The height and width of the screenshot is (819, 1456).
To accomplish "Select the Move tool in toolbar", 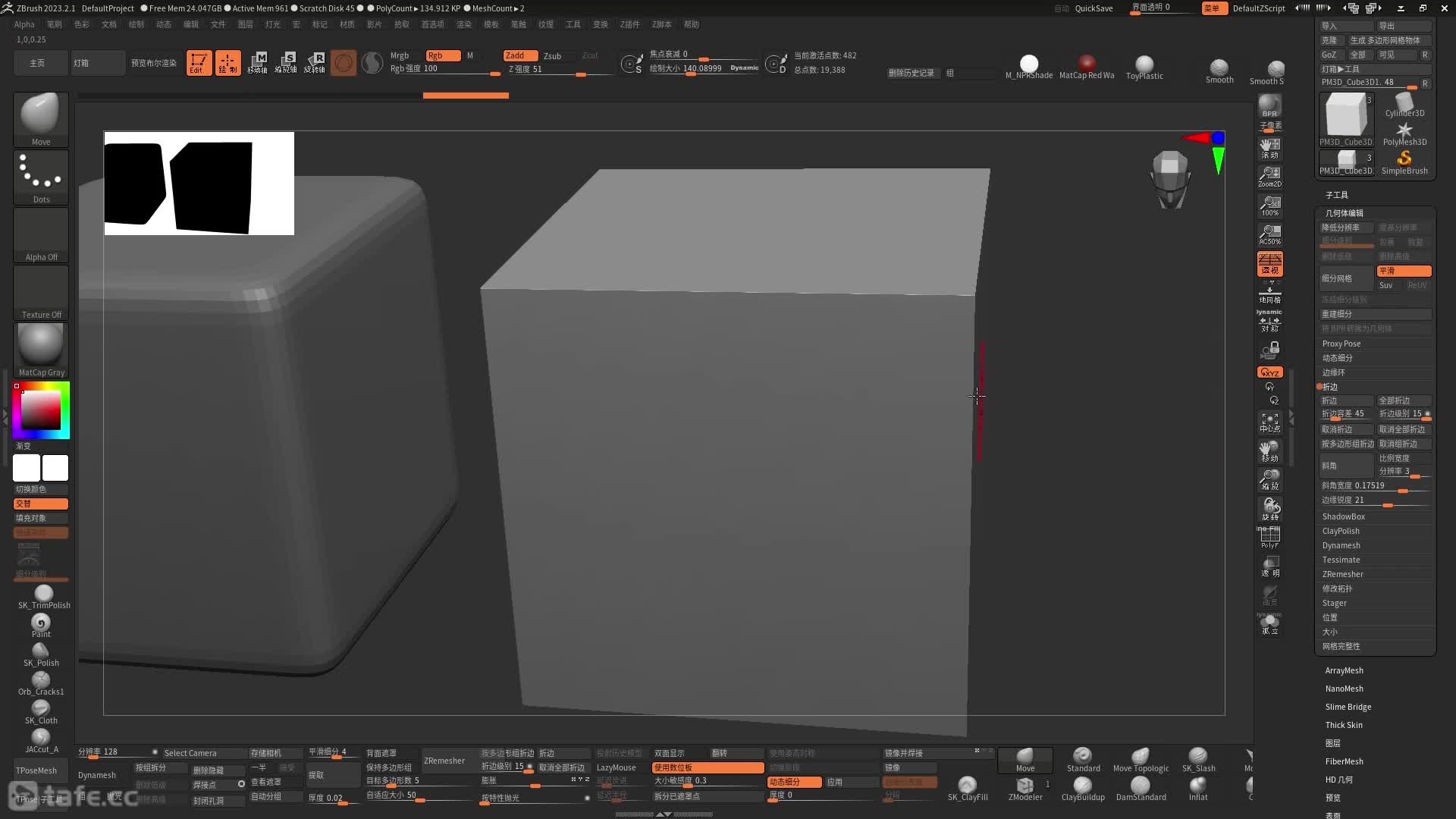I will click(x=41, y=118).
